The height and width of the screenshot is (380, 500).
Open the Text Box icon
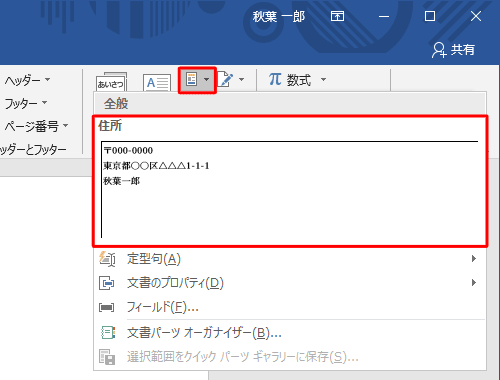[x=157, y=82]
